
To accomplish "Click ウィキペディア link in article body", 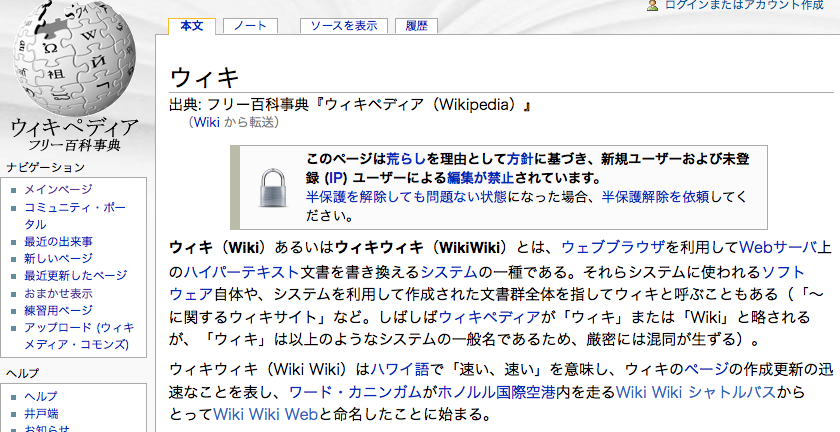I will 489,317.
